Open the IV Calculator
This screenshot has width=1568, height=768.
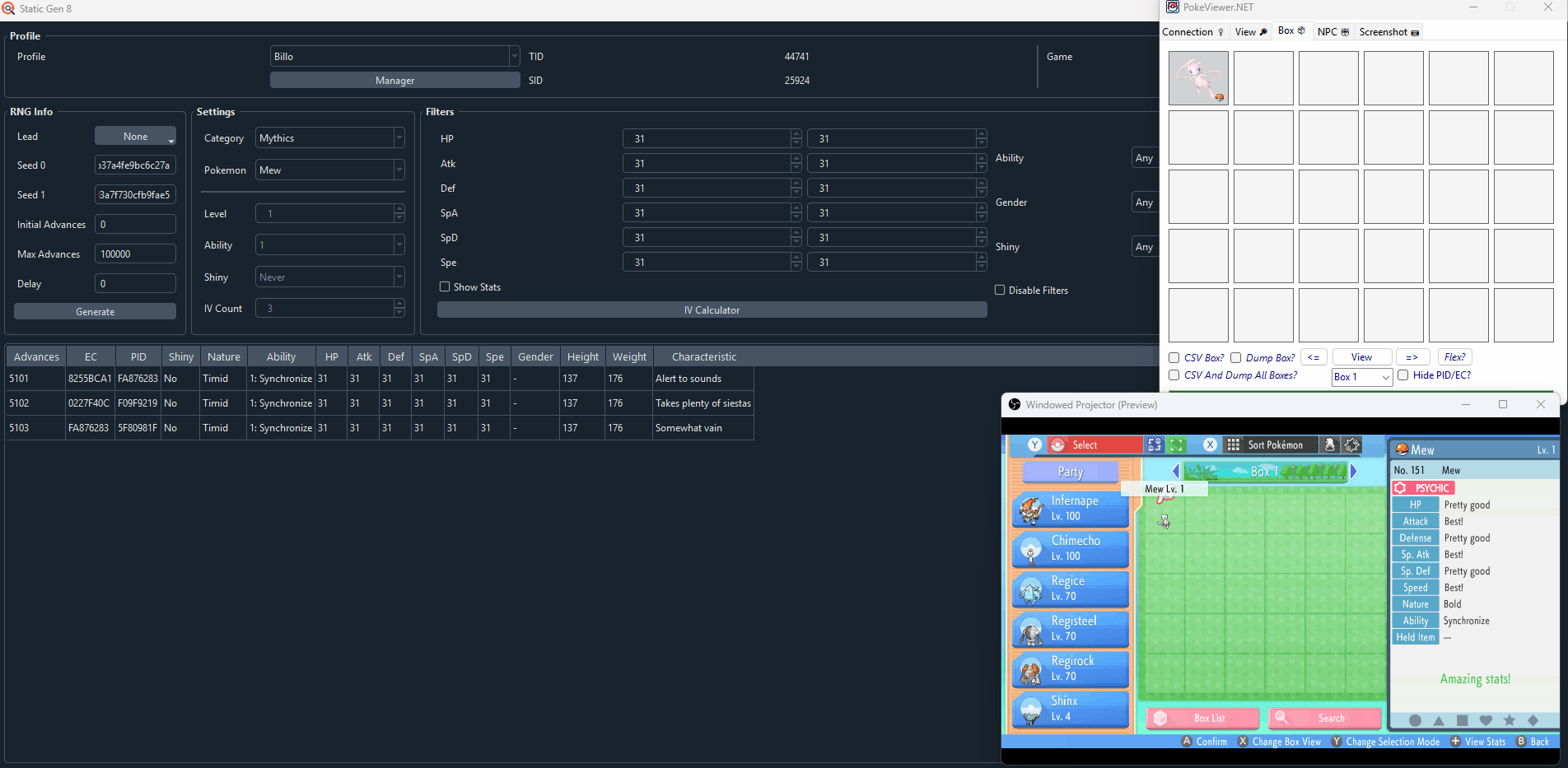tap(712, 310)
